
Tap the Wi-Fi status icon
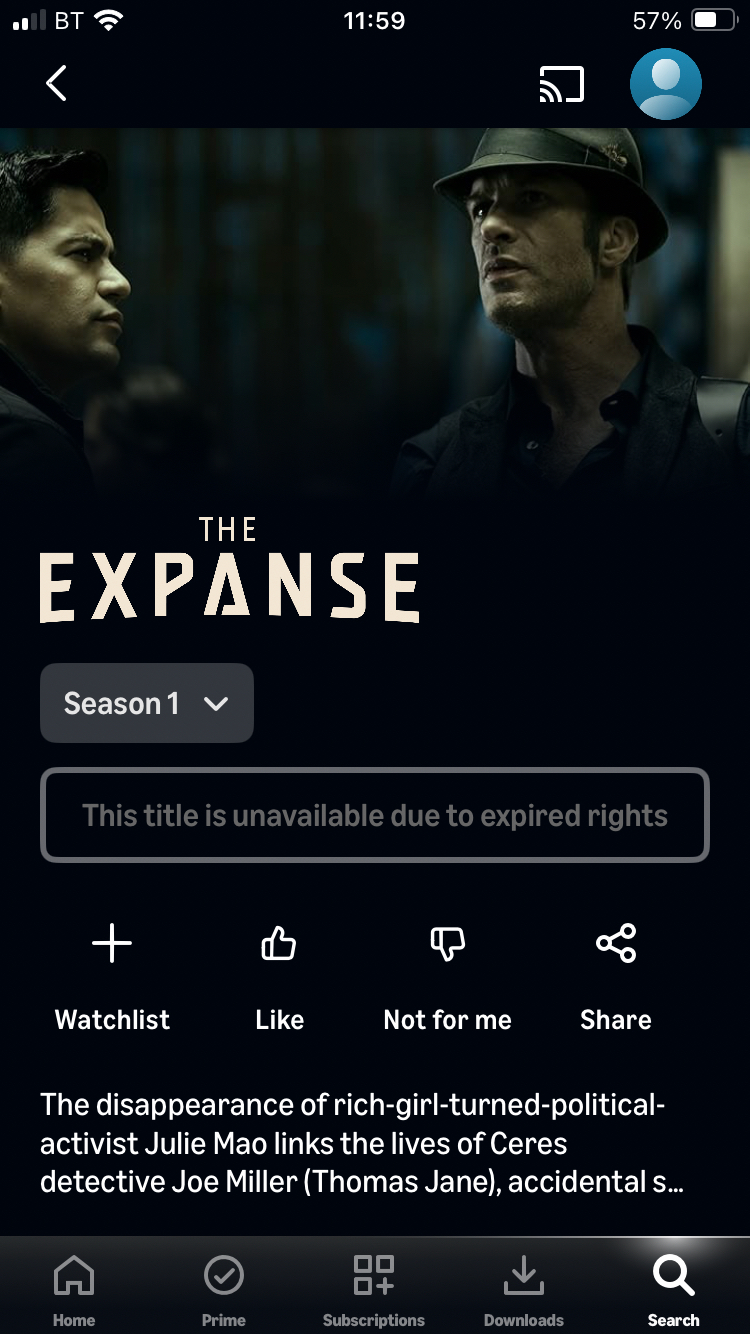(107, 21)
